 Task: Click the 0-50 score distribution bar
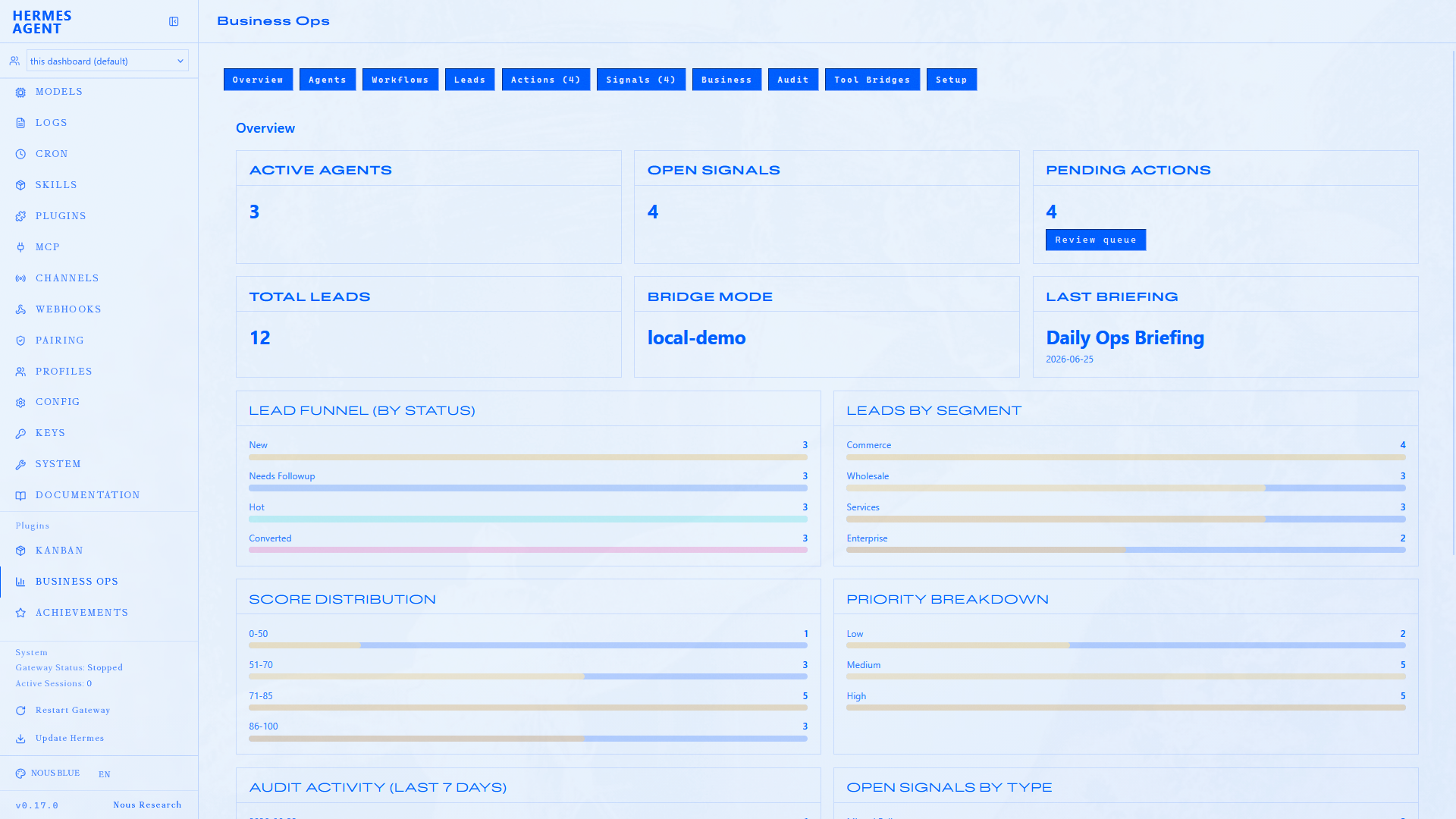point(528,645)
